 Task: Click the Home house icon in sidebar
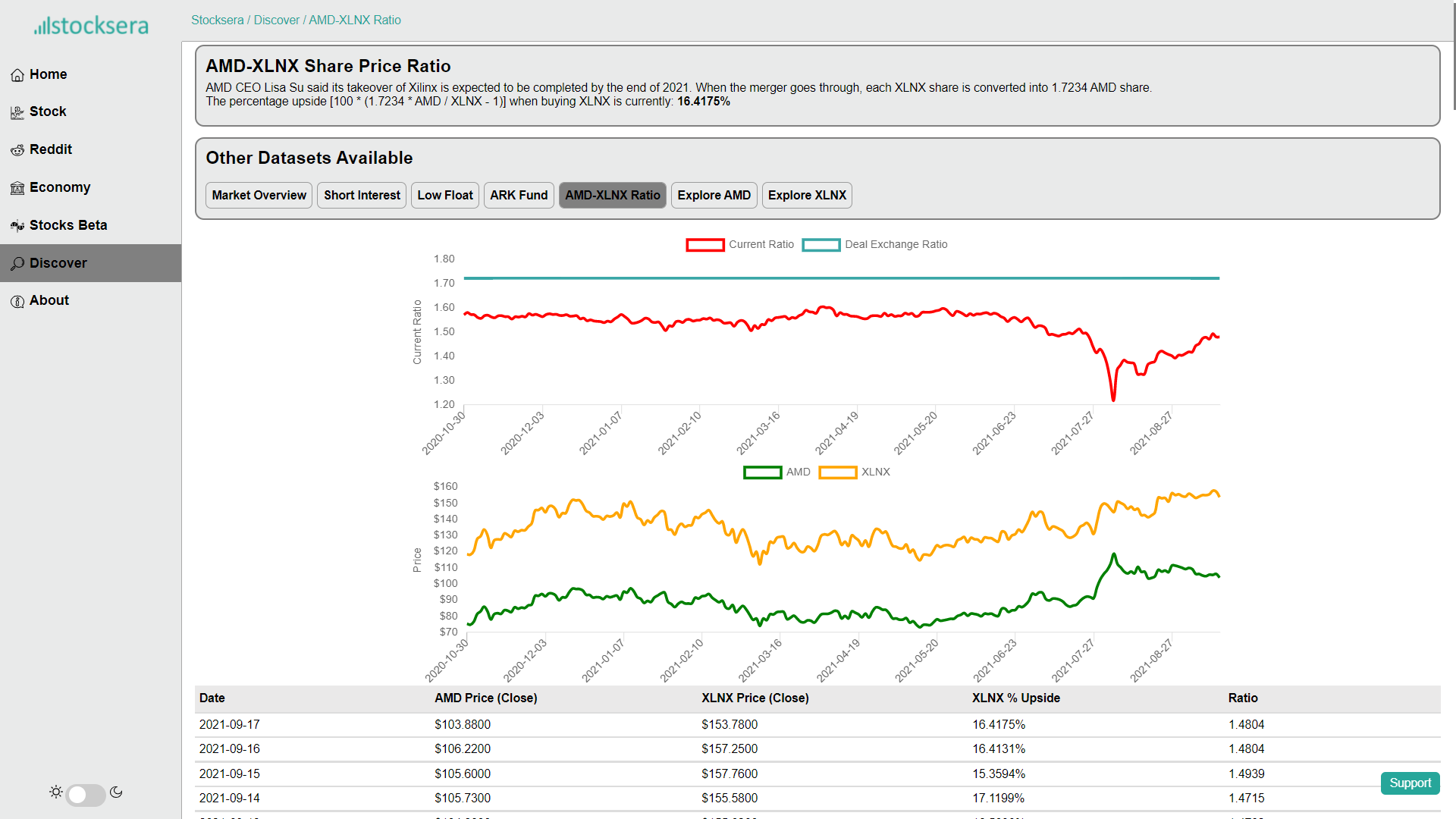17,75
